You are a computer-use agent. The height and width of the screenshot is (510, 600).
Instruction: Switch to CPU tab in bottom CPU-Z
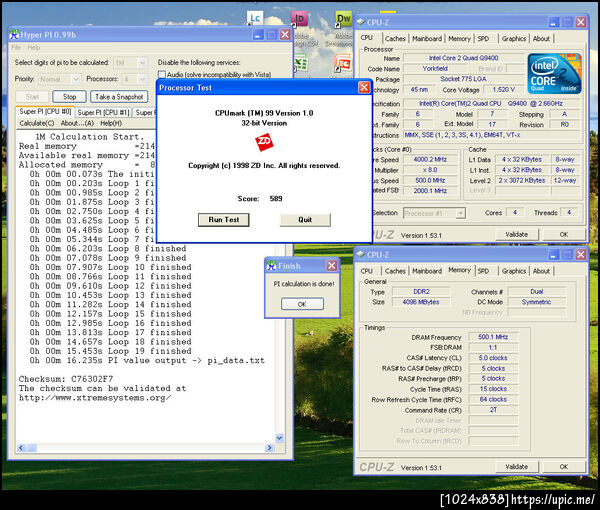tap(367, 271)
